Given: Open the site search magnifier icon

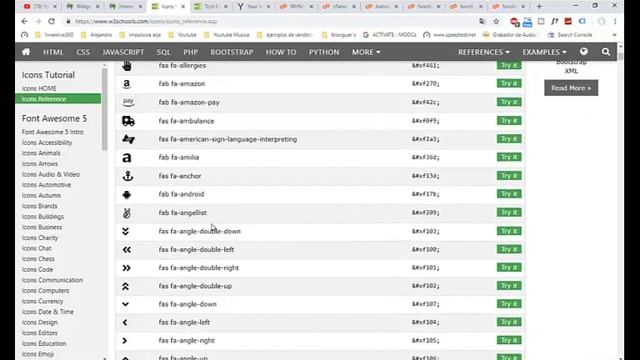Looking at the screenshot, I should [606, 52].
